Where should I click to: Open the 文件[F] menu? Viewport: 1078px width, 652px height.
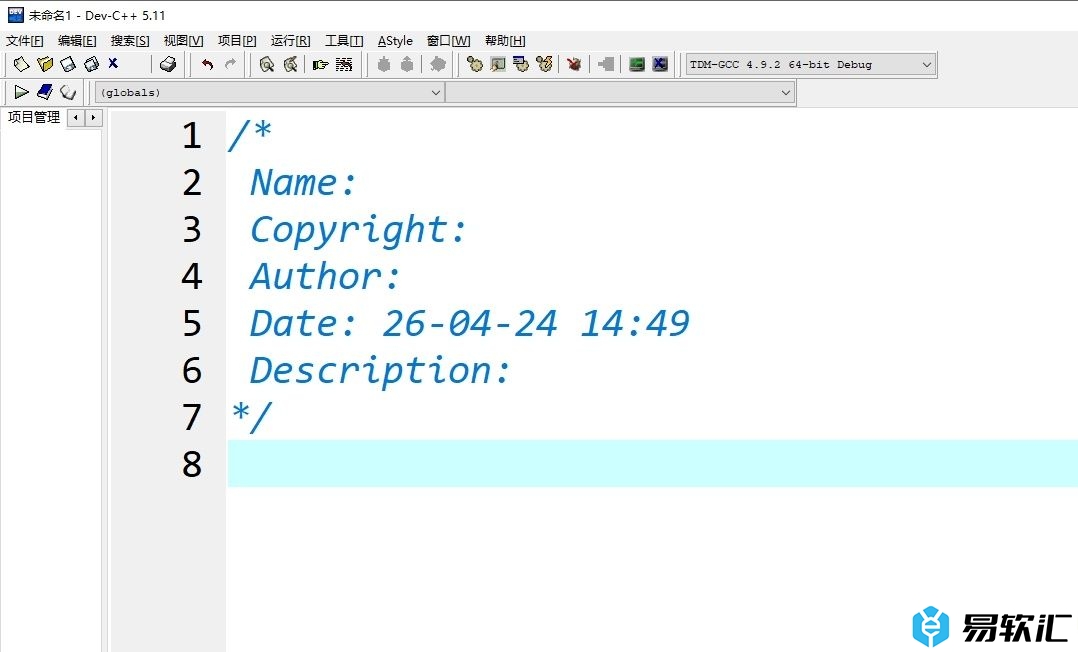[x=25, y=41]
